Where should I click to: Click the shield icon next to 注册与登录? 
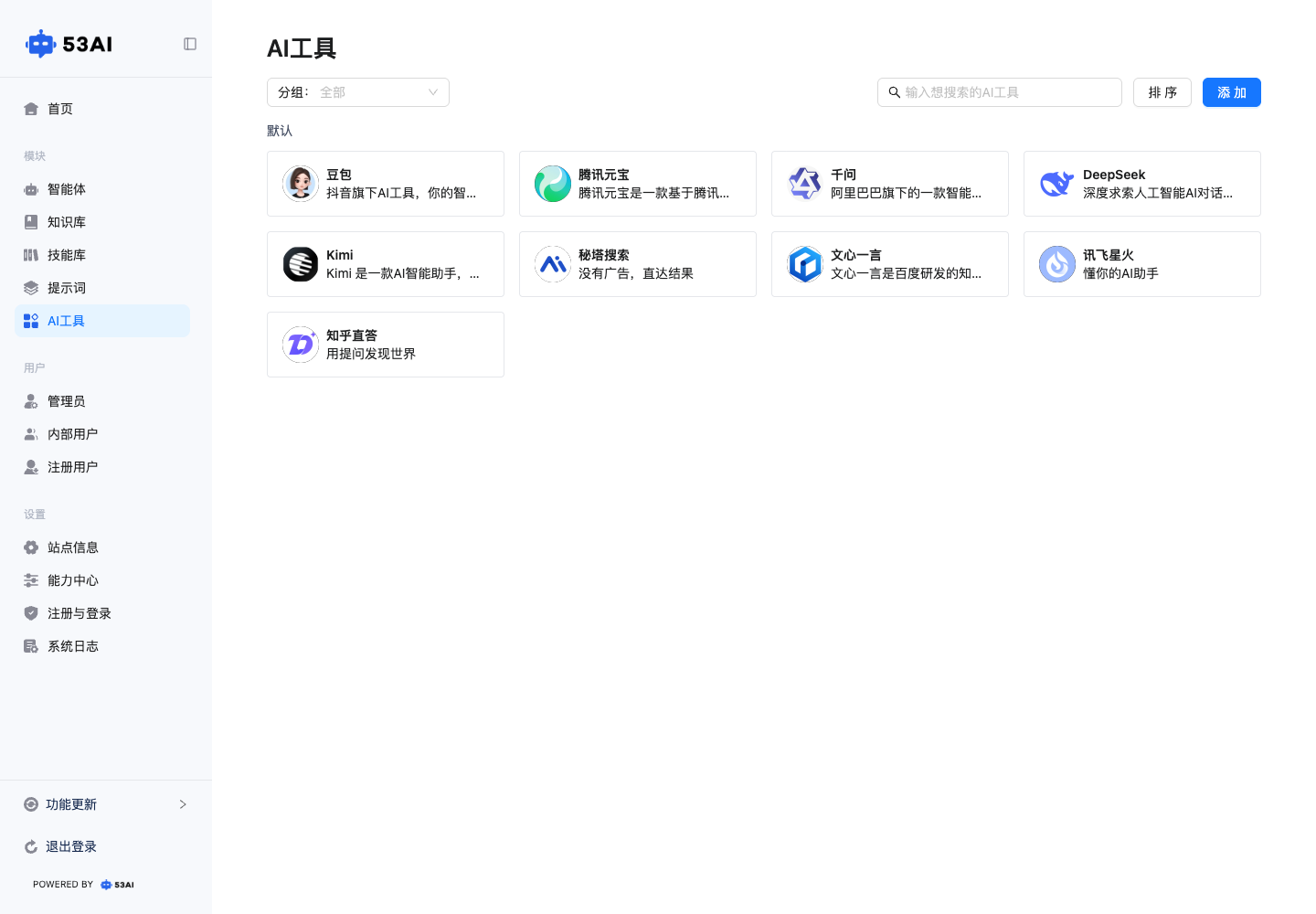point(31,613)
